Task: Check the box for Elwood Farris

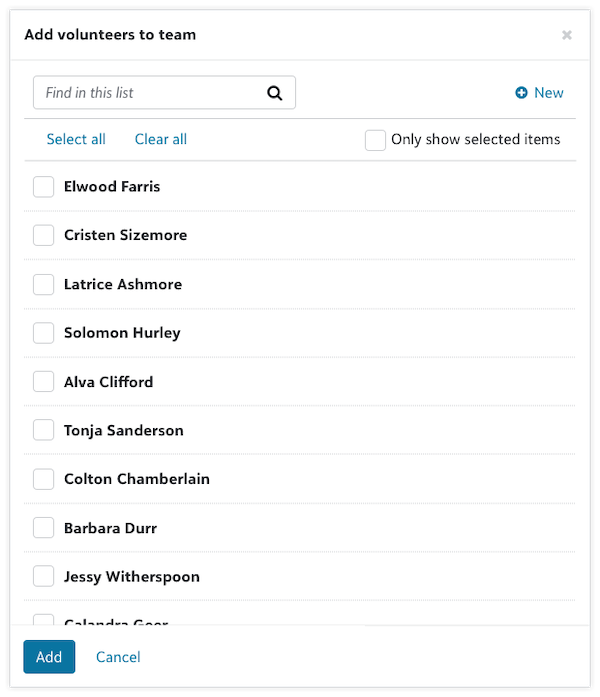Action: click(x=44, y=187)
